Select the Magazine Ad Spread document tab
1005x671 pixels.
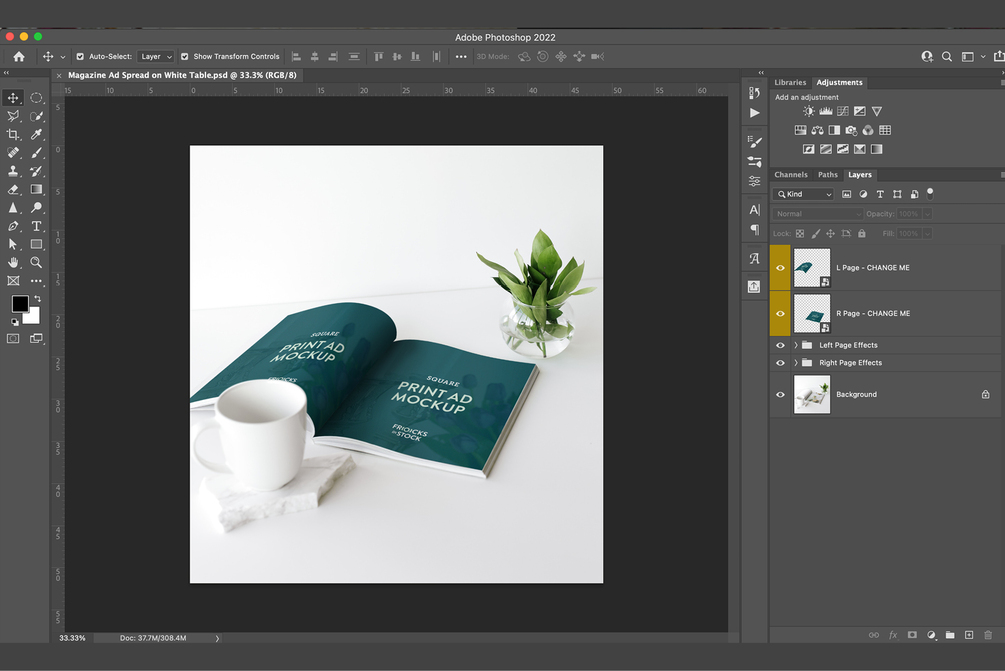point(182,75)
